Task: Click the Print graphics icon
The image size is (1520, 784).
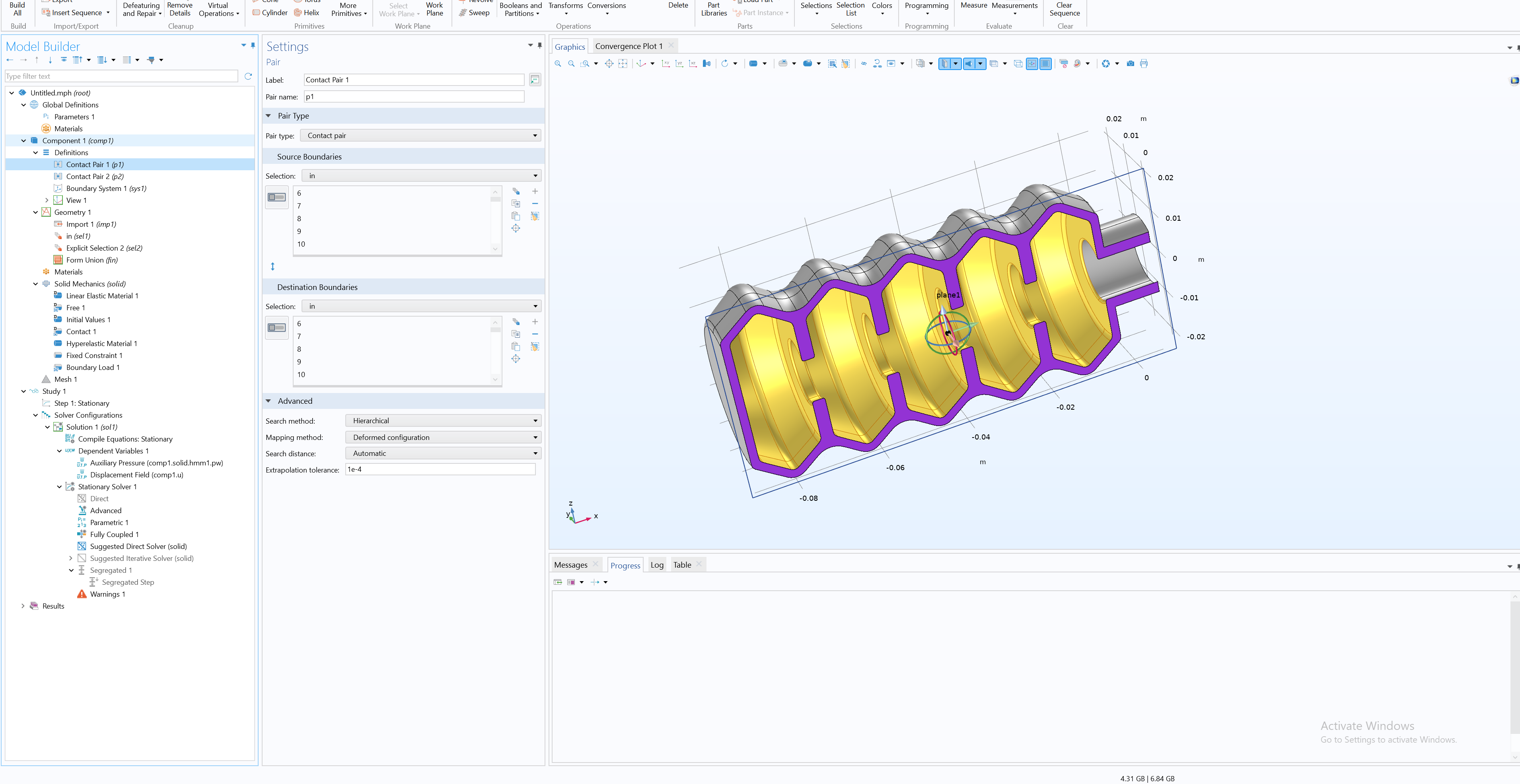Action: pyautogui.click(x=1144, y=64)
